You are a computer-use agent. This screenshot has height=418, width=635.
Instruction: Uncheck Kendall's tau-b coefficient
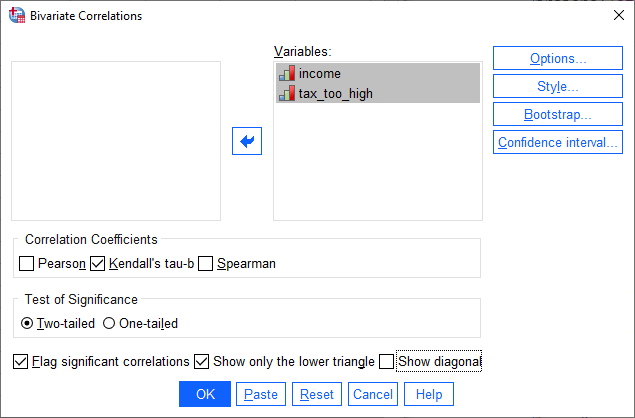pos(98,264)
